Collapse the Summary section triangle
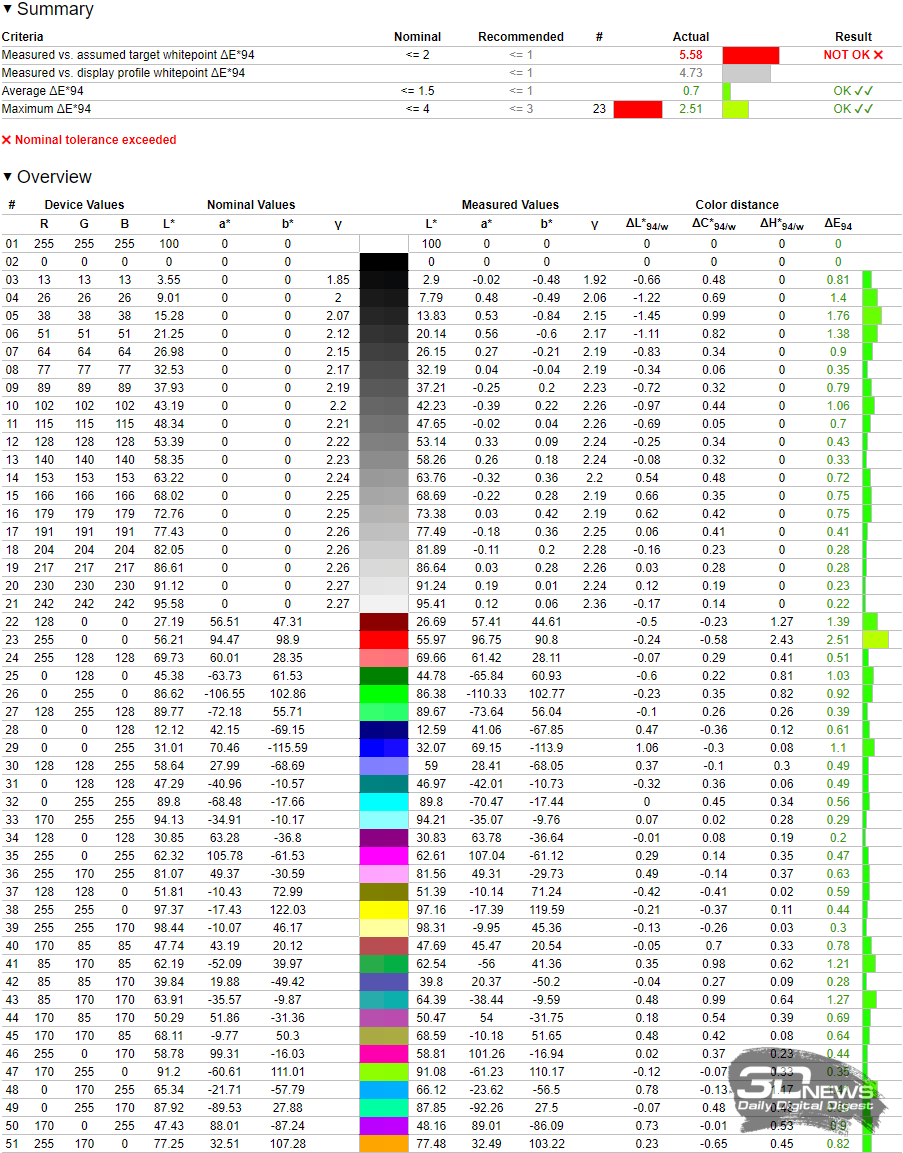The height and width of the screenshot is (1153, 903). coord(8,10)
